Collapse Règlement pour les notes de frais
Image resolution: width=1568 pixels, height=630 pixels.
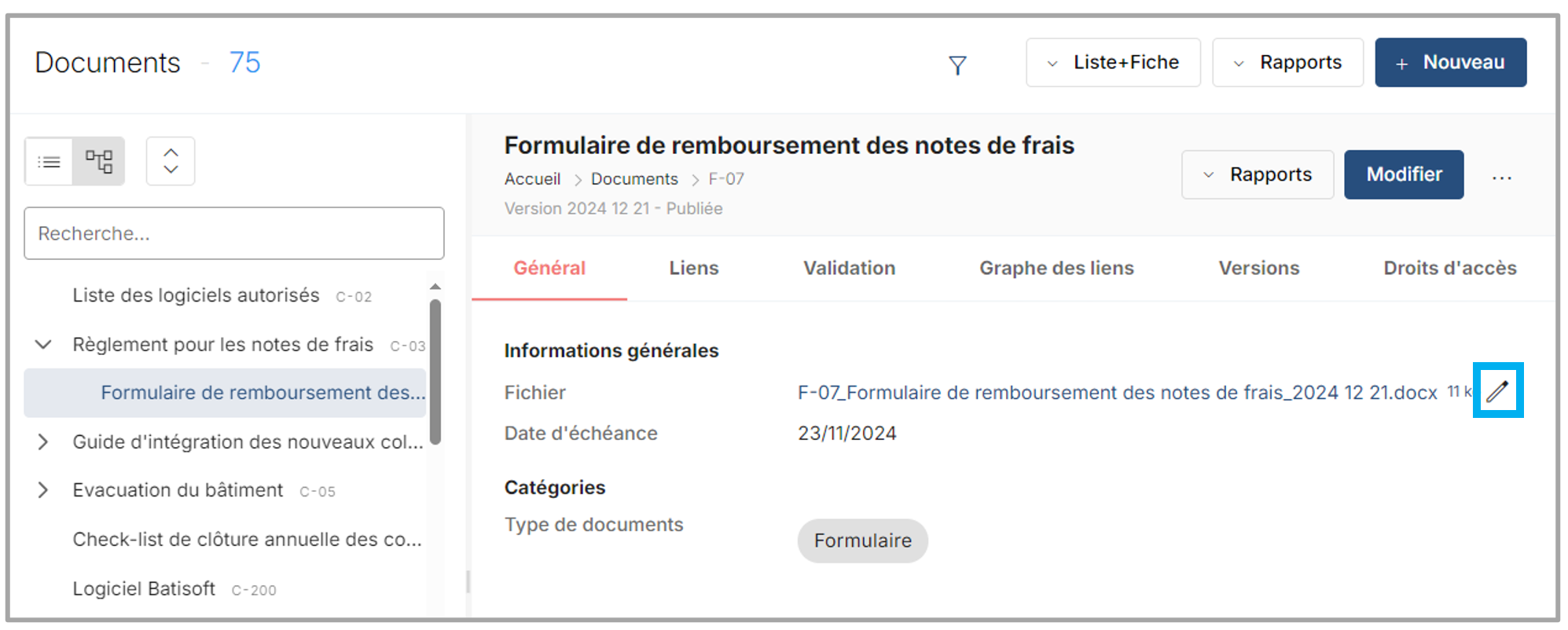(x=44, y=345)
